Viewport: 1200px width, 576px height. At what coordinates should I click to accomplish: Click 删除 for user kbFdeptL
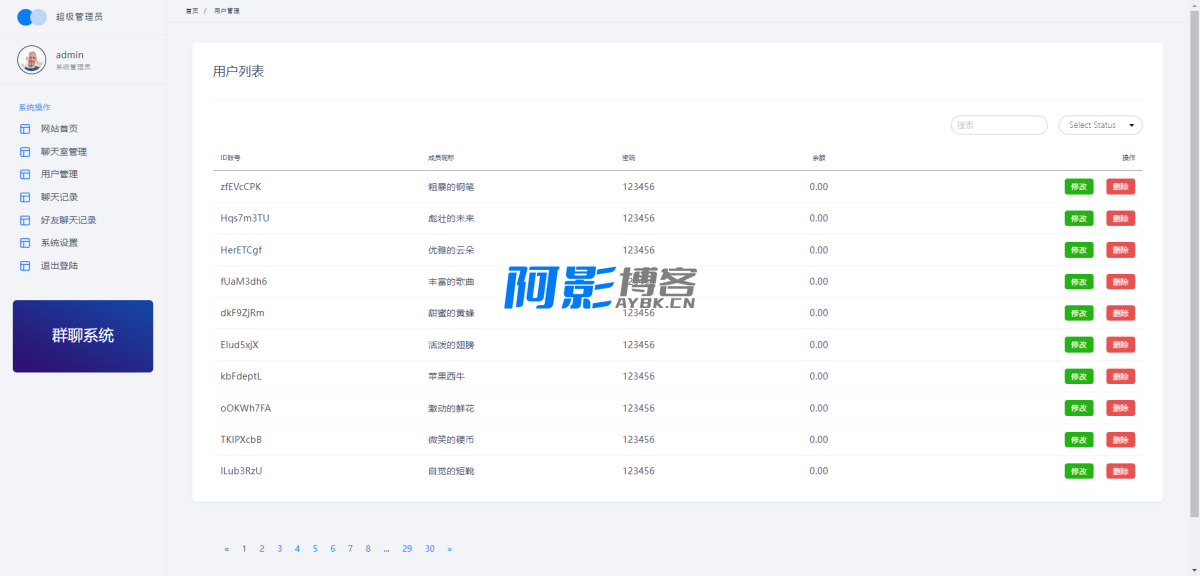(1120, 377)
